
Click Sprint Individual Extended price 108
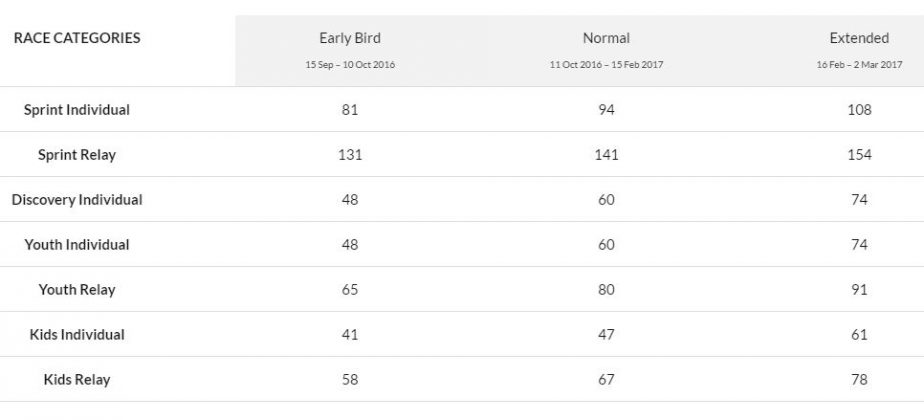tap(859, 110)
